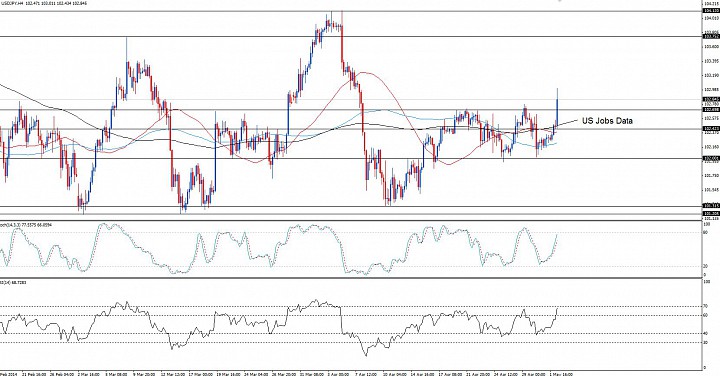Viewport: 720px width, 376px height.
Task: Click the 70 level label in RSI panel
Action: [706, 306]
